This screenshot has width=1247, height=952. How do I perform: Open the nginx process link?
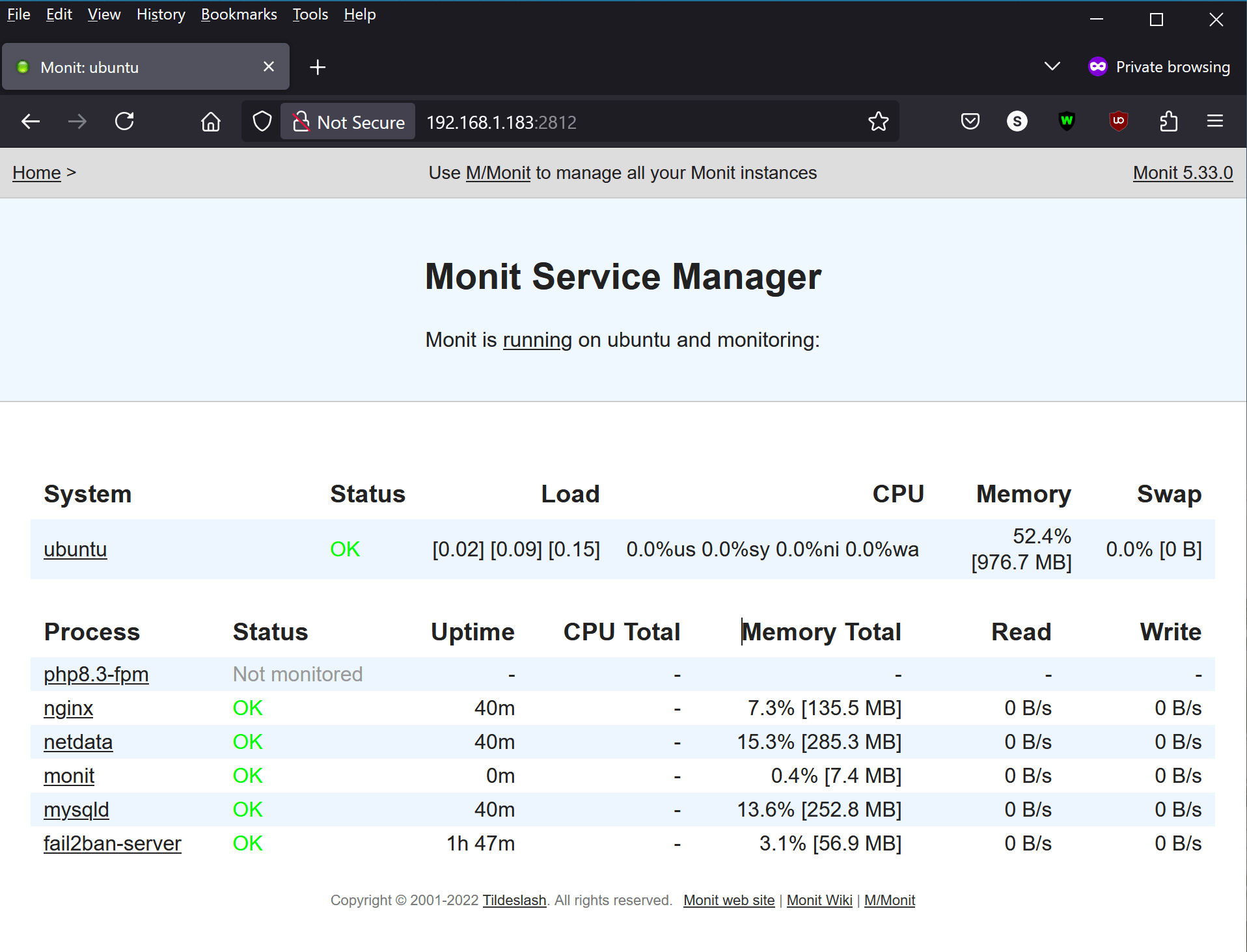tap(68, 708)
